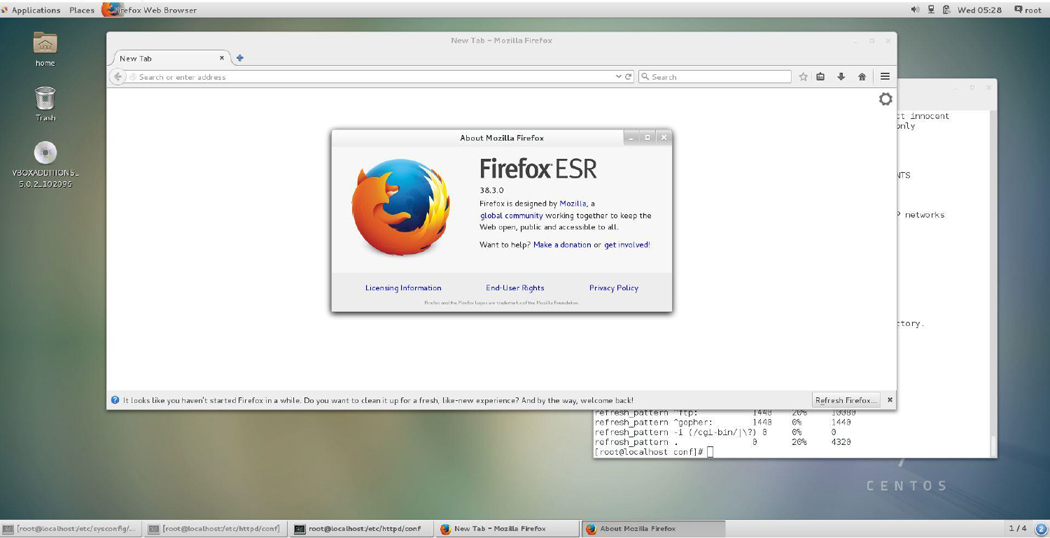Click the search magnifier icon in Search box
The image size is (1050, 538).
tap(646, 77)
